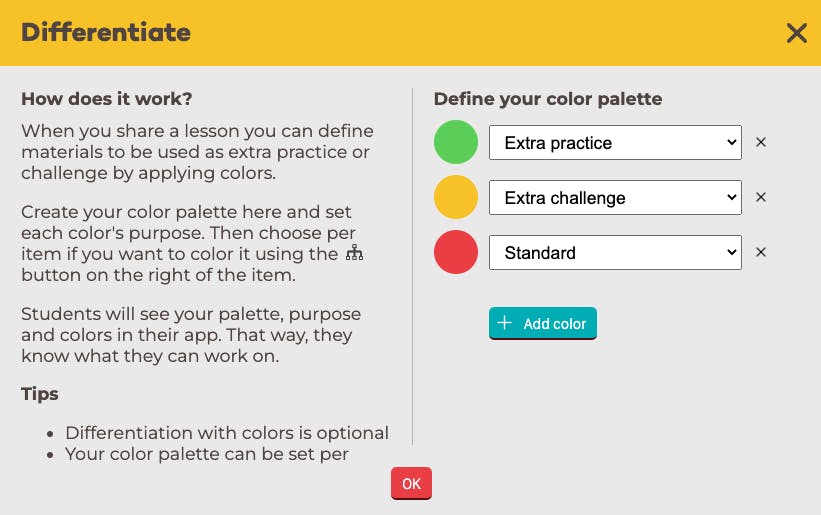The image size is (821, 515).
Task: Select the yellow color swatch
Action: 456,197
